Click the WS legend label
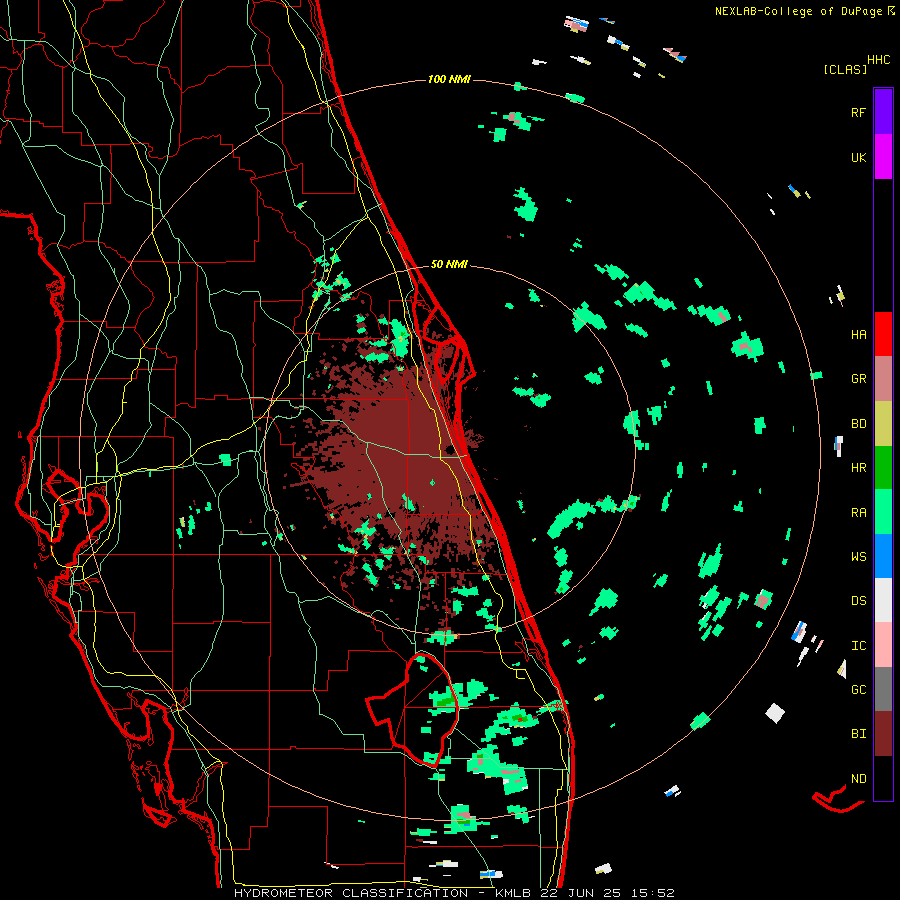 click(x=859, y=557)
